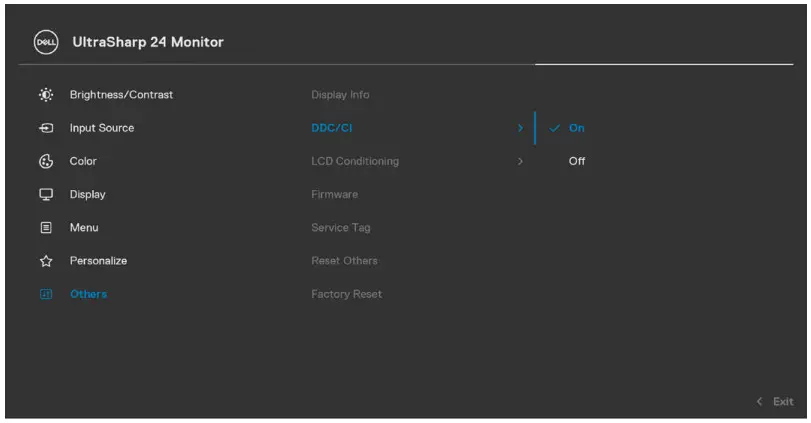
Task: Click the UltraSharp 24 Monitor title
Action: tap(148, 42)
